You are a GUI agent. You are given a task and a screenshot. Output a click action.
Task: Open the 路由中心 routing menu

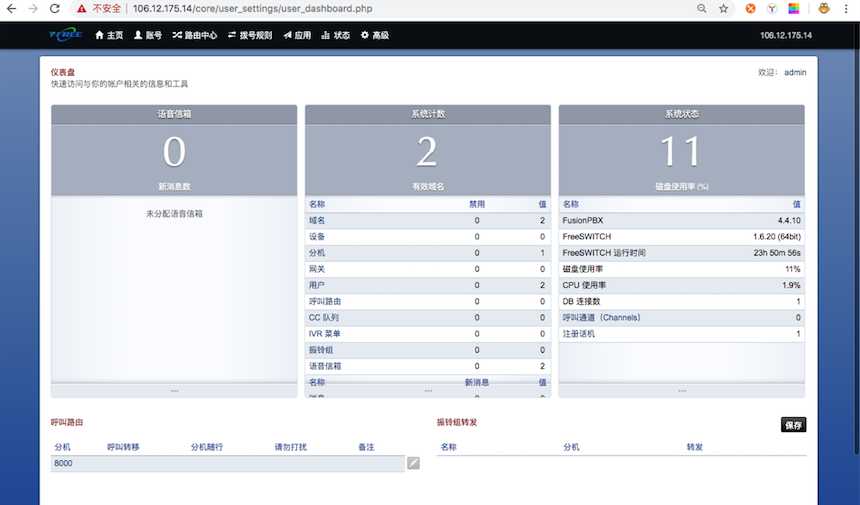click(x=195, y=35)
